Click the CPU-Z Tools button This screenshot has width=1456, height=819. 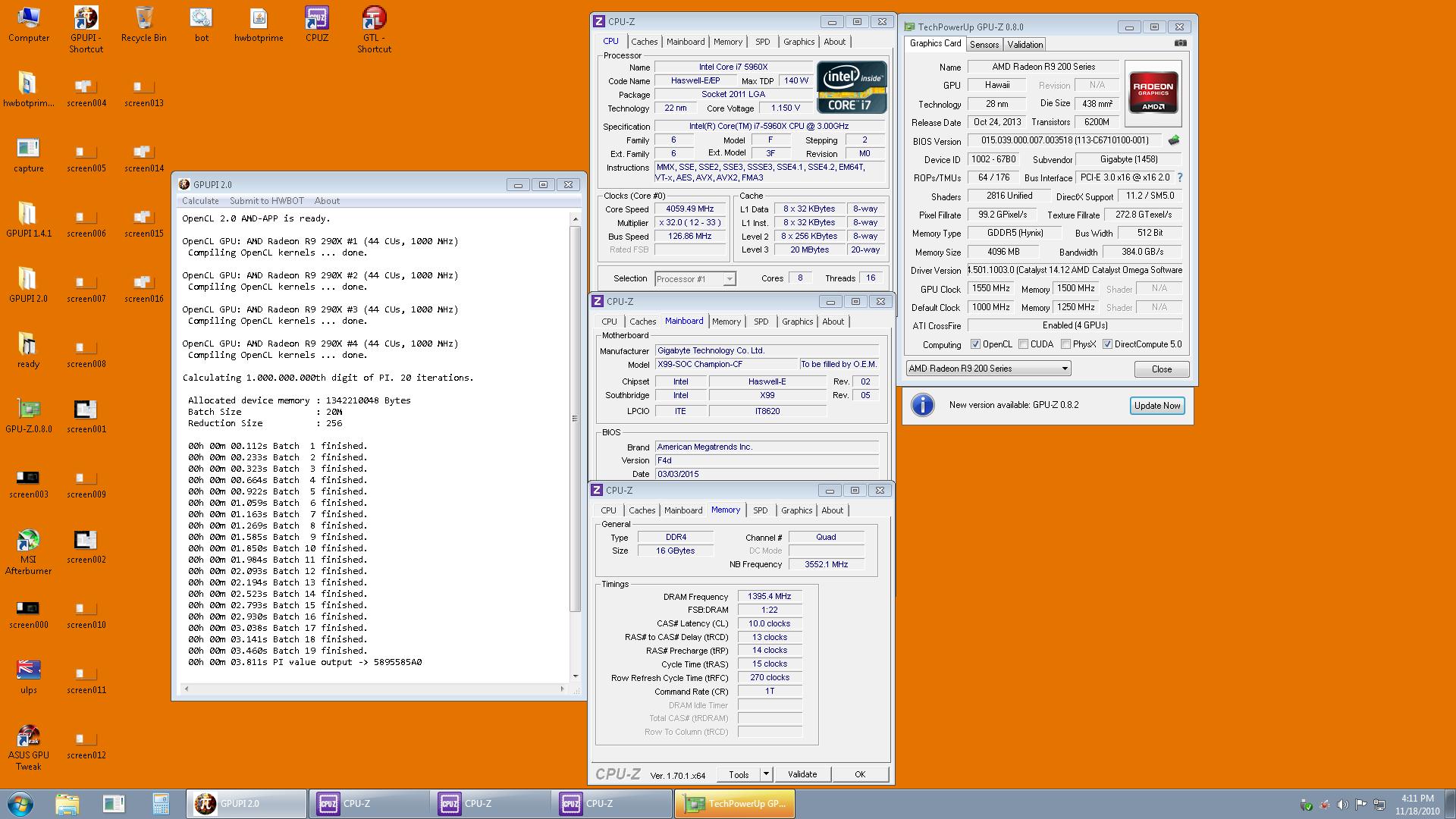739,774
